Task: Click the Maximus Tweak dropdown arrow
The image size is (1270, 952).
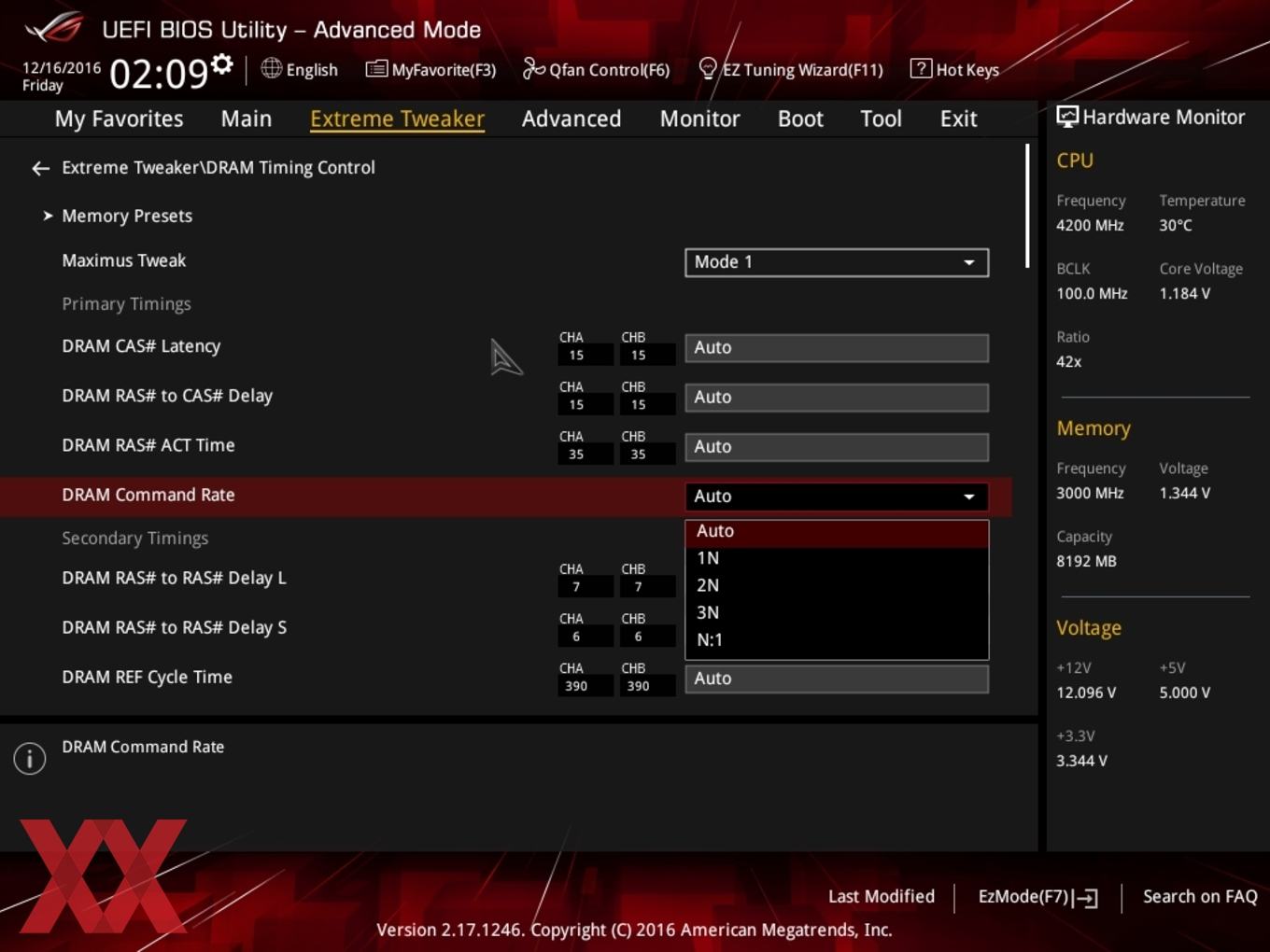Action: pos(969,262)
